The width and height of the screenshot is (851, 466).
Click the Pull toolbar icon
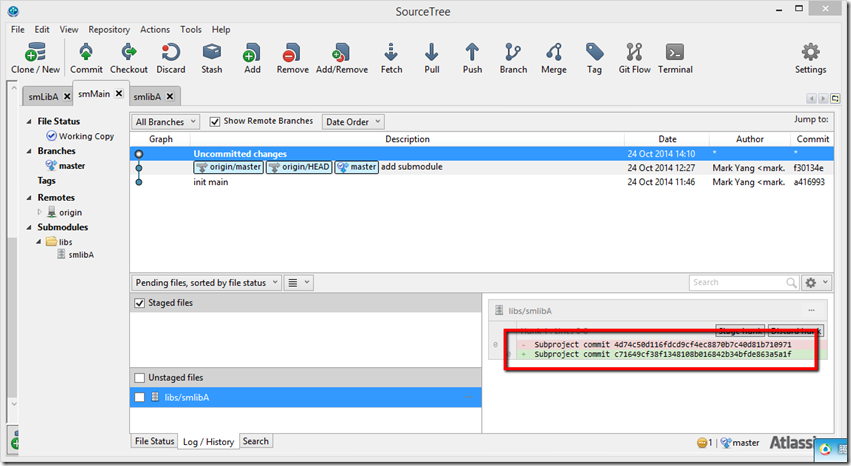tap(432, 58)
